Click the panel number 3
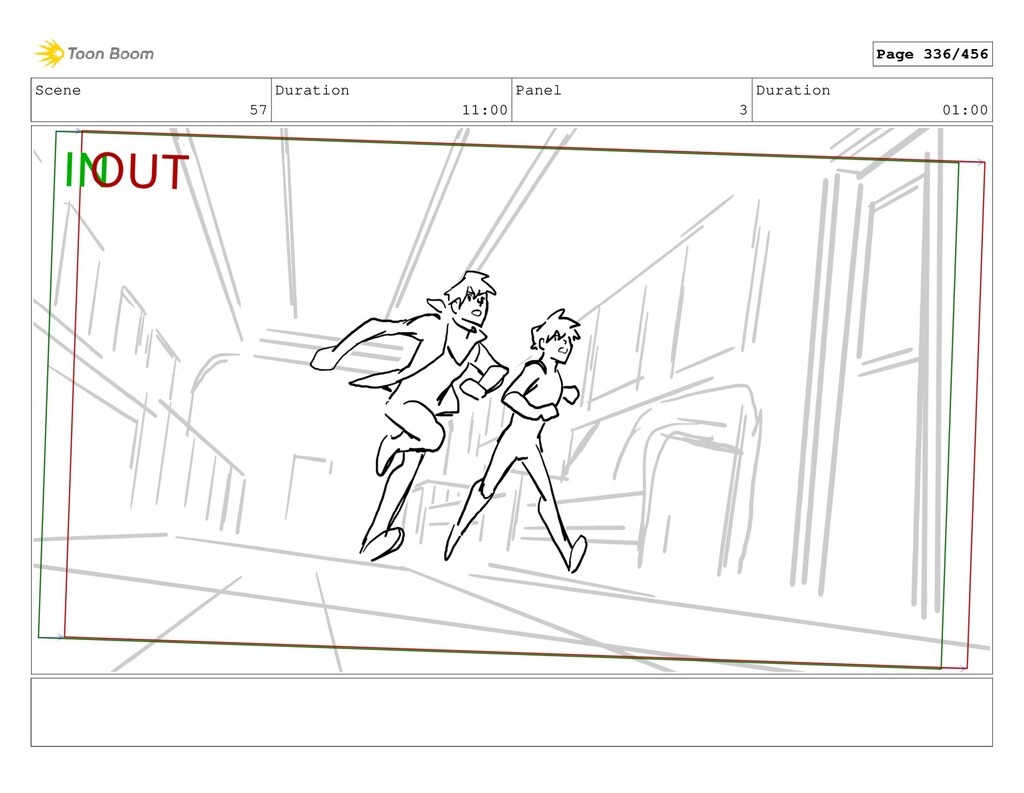This screenshot has height=793, width=1024. (743, 110)
